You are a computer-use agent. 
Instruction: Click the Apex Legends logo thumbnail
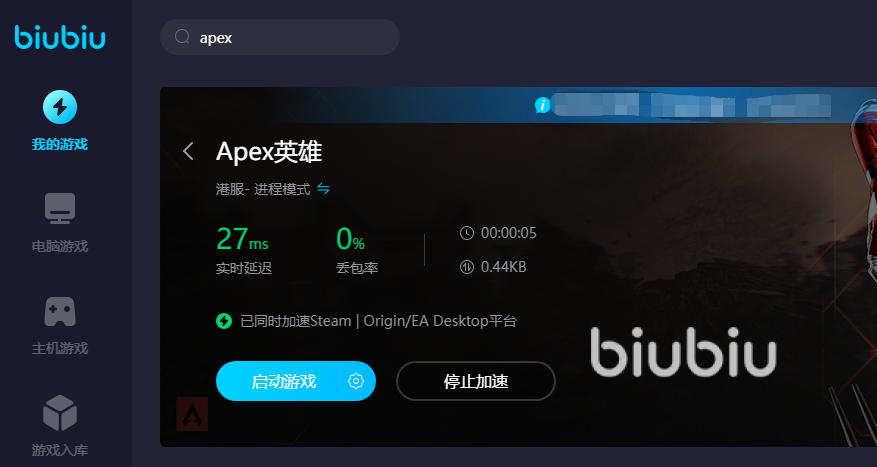(x=192, y=414)
